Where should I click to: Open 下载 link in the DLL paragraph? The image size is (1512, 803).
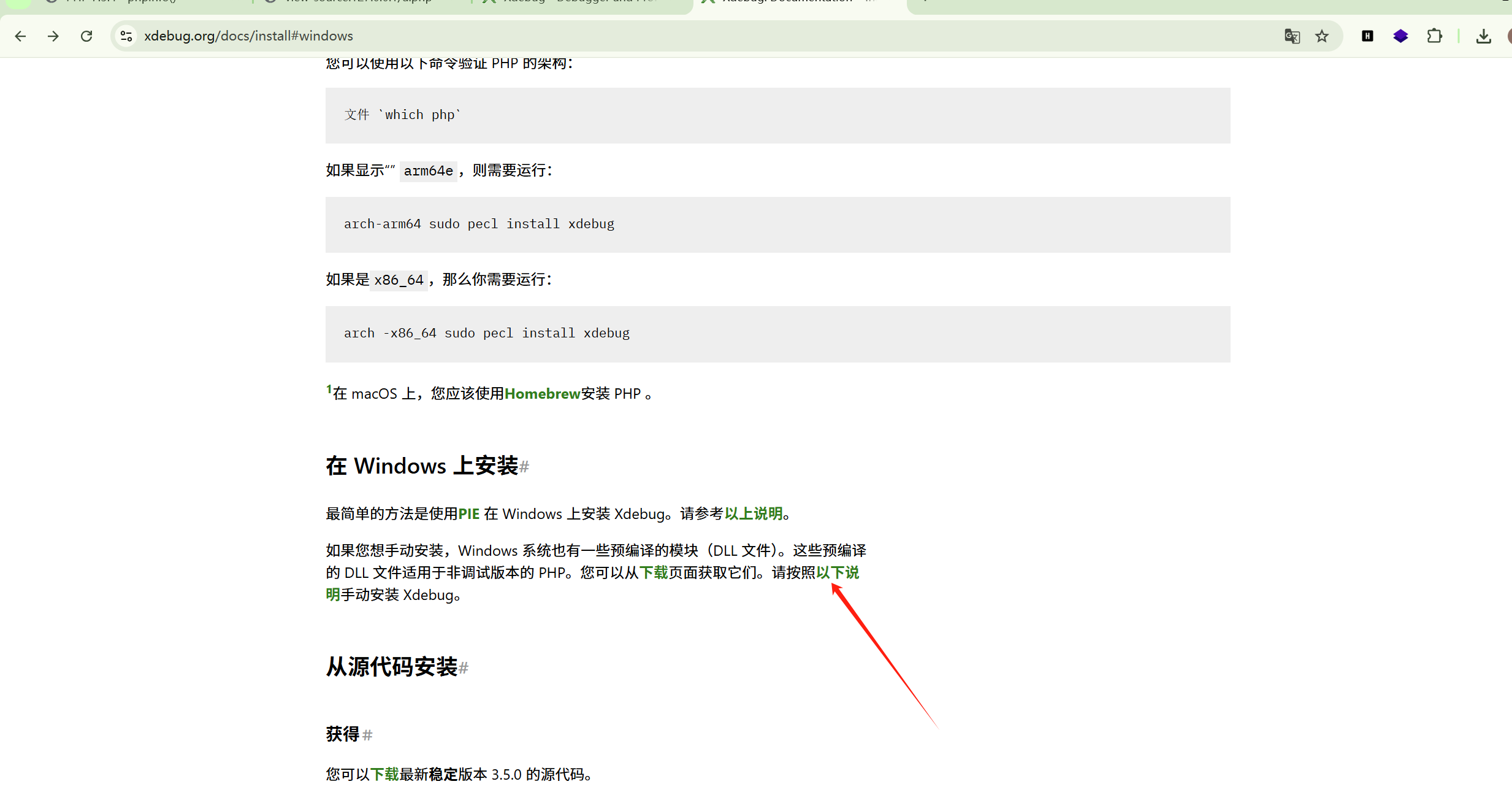pyautogui.click(x=653, y=573)
